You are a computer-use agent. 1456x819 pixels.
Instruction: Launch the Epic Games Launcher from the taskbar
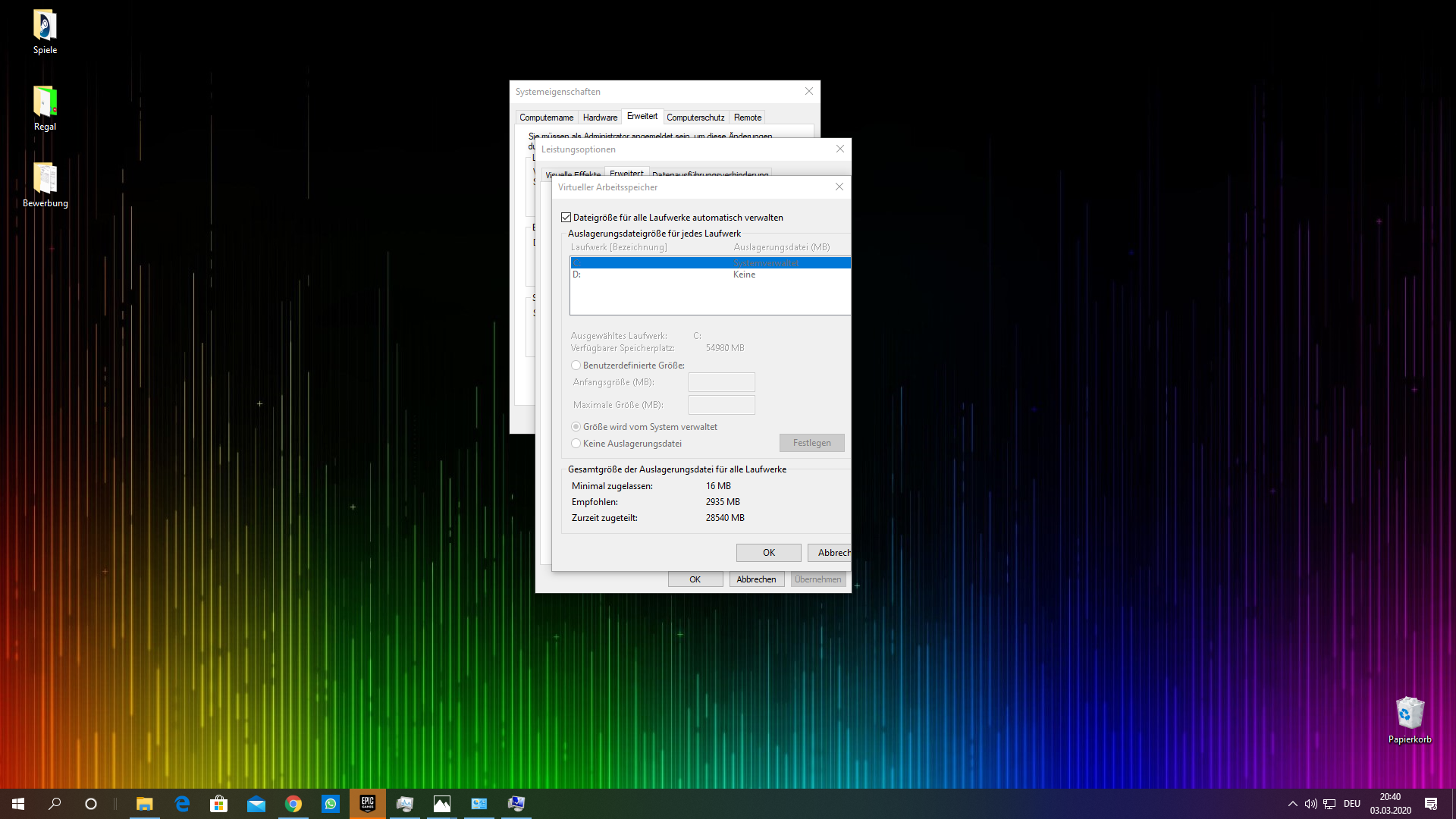(x=367, y=803)
